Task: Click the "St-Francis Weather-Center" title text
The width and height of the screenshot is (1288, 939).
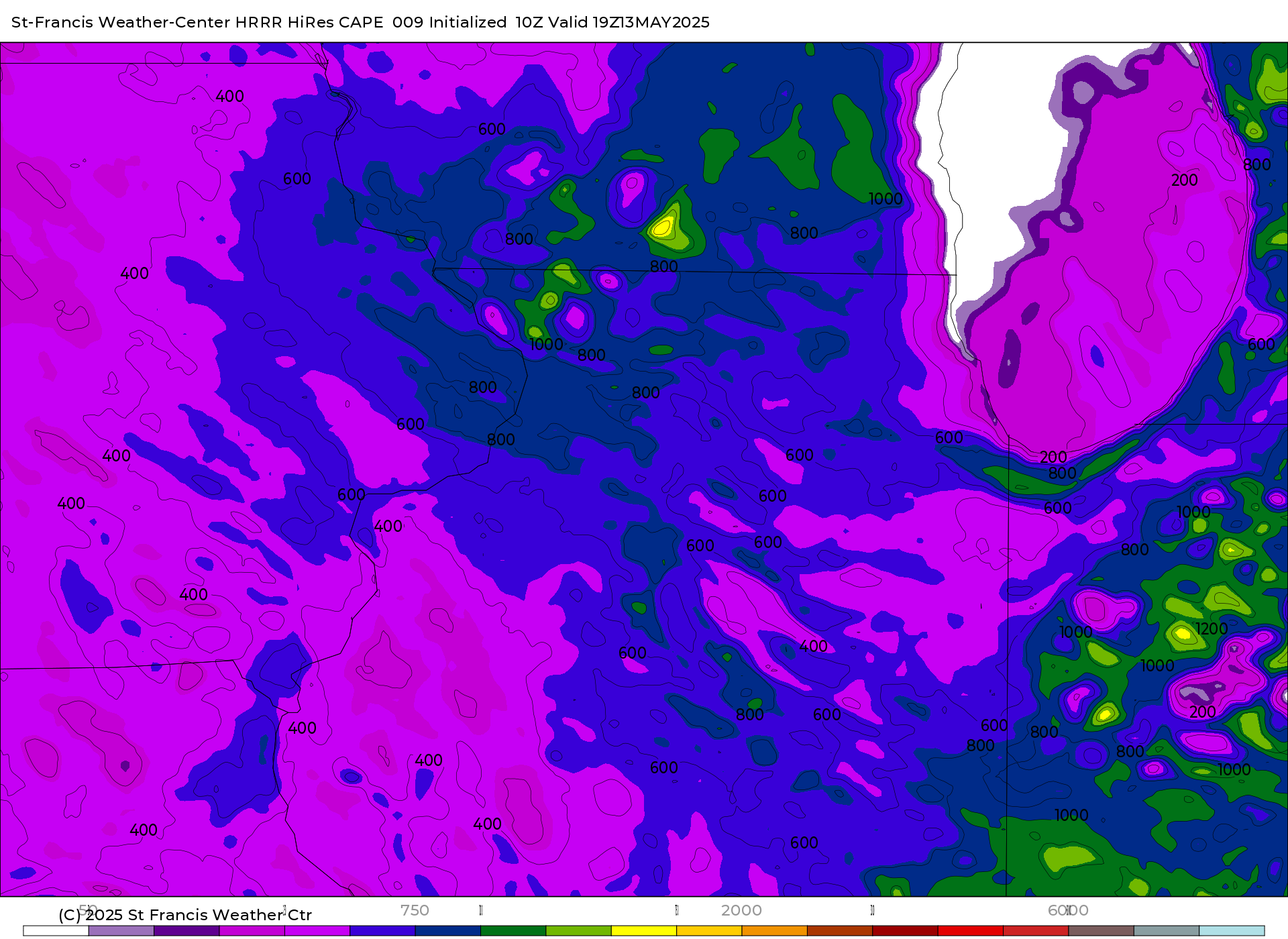Action: (x=121, y=22)
